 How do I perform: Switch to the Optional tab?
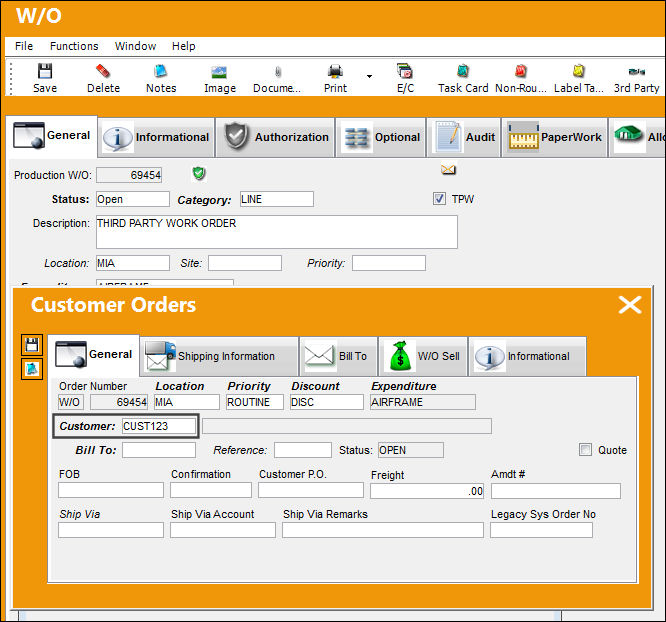point(381,137)
